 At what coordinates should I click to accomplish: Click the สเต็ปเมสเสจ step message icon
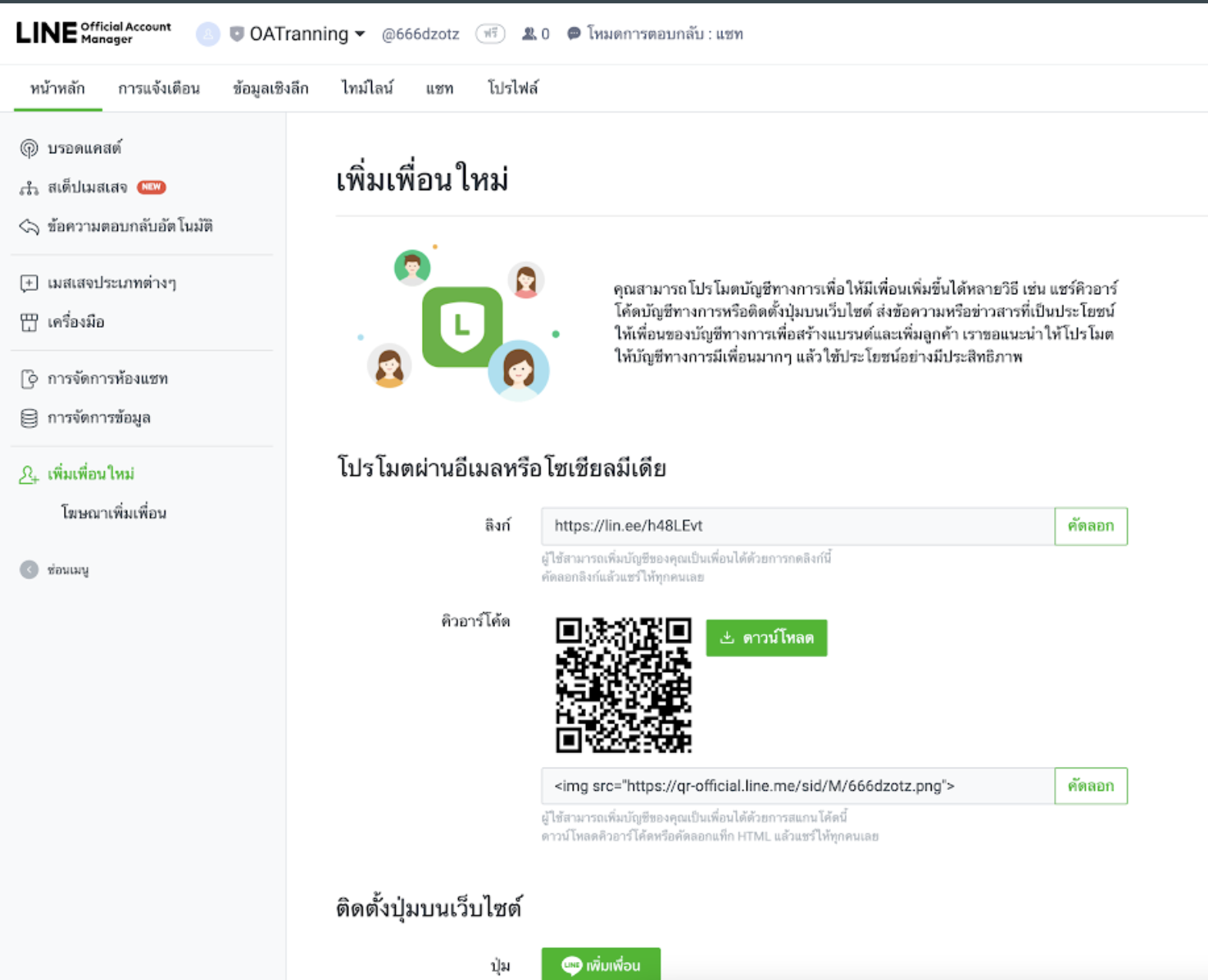tap(29, 188)
